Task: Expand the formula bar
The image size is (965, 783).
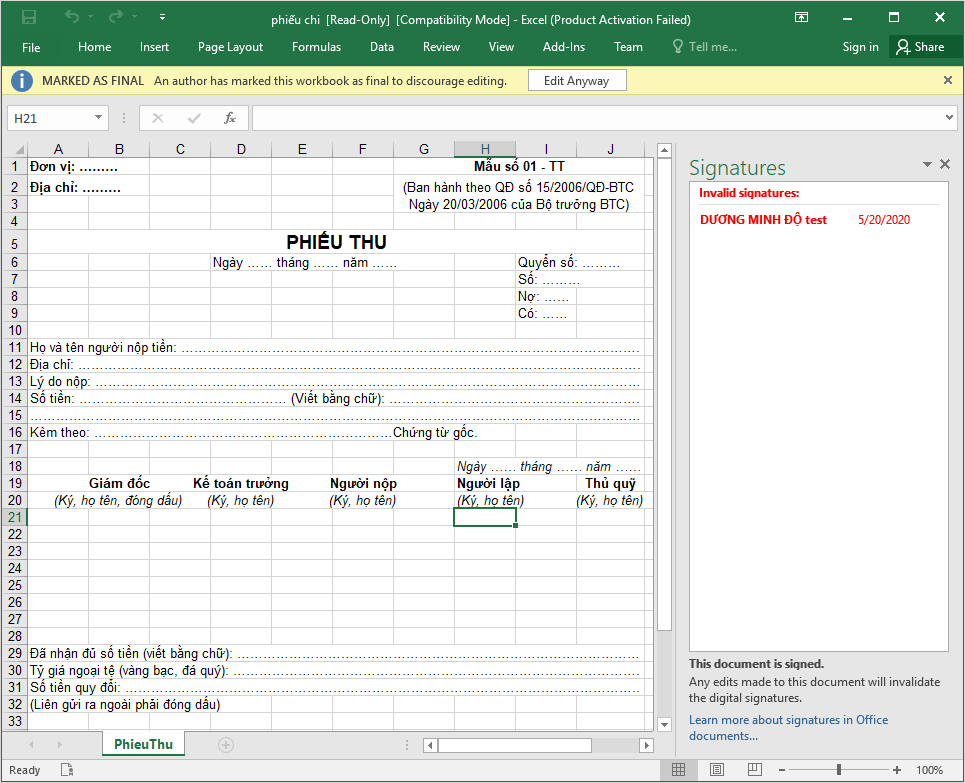Action: pyautogui.click(x=949, y=118)
